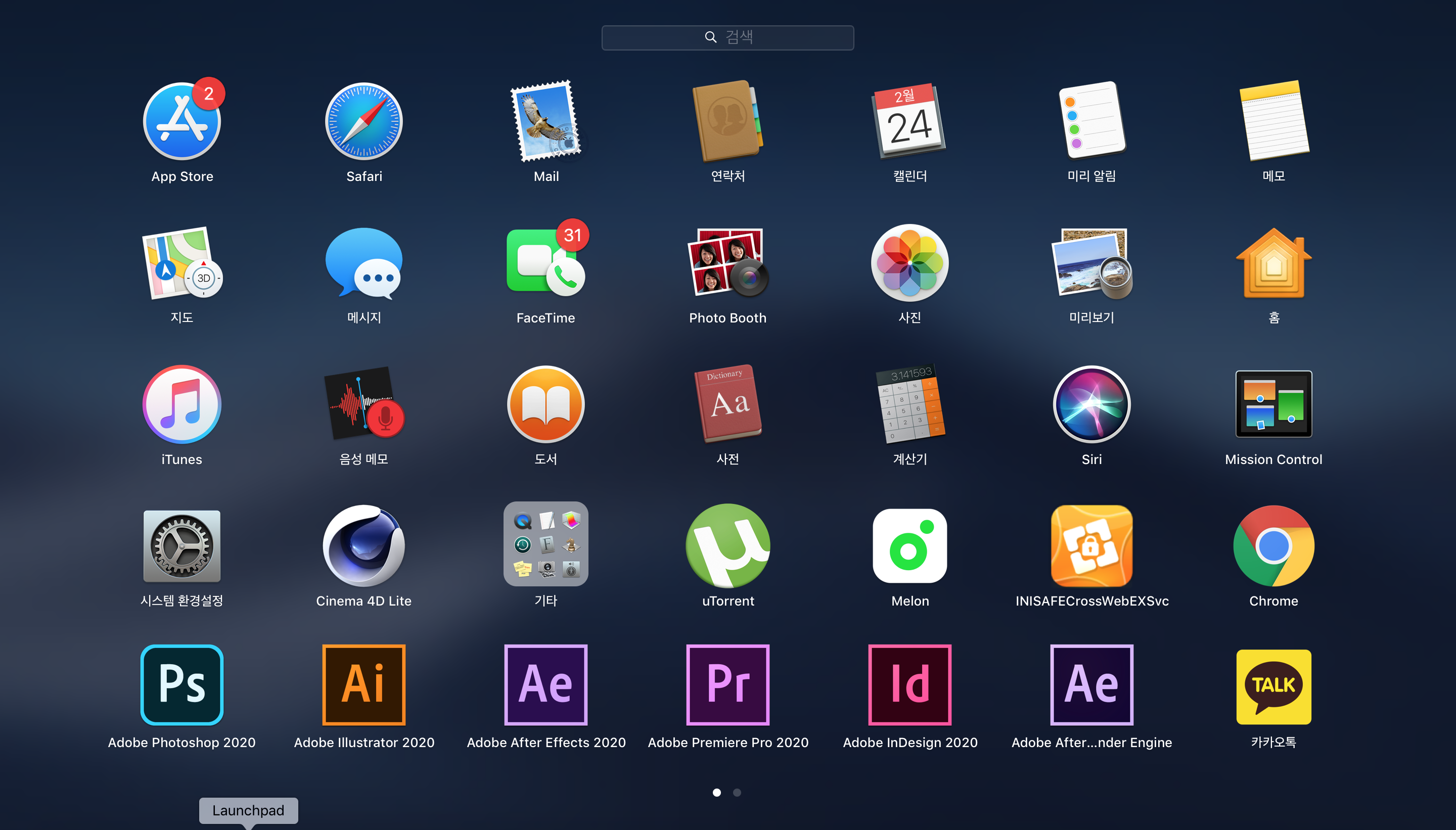Switch to second Launchpad page dot
This screenshot has width=1456, height=830.
click(737, 793)
